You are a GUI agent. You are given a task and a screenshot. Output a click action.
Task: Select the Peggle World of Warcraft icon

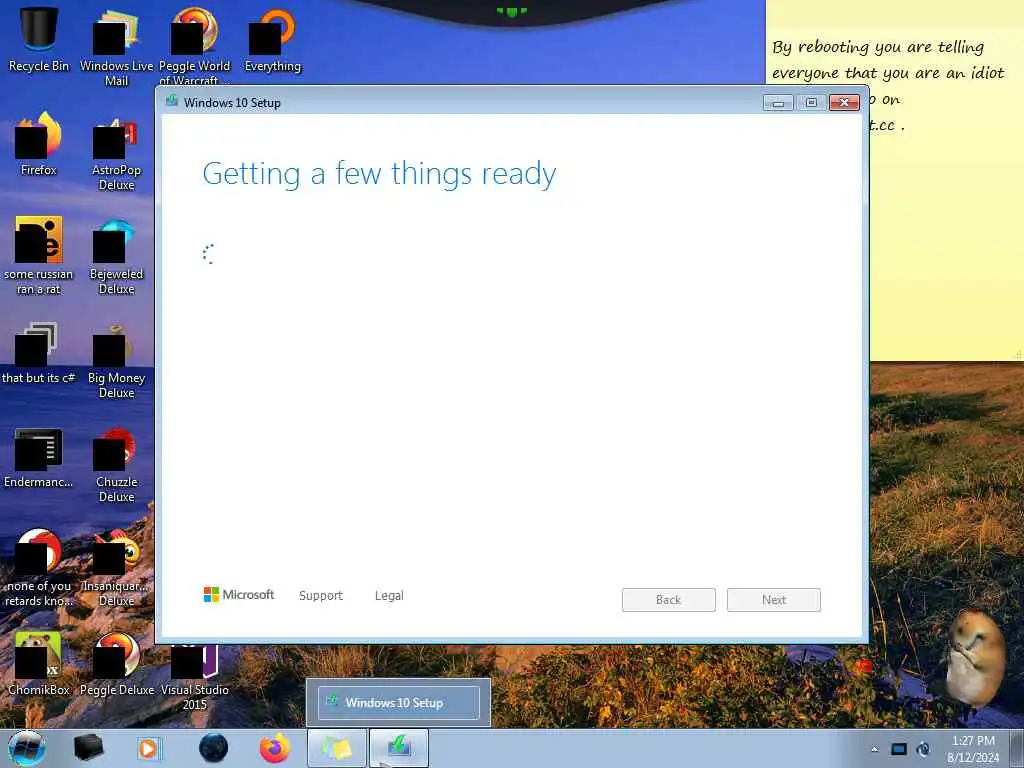pos(195,47)
